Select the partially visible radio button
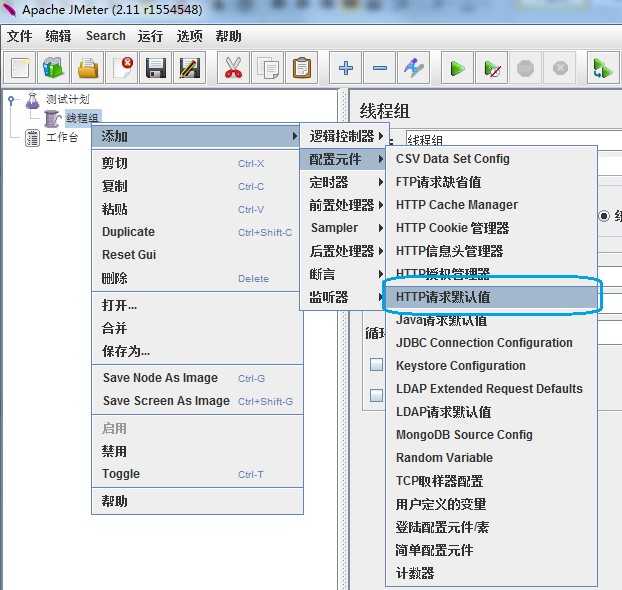The image size is (622, 590). [604, 216]
